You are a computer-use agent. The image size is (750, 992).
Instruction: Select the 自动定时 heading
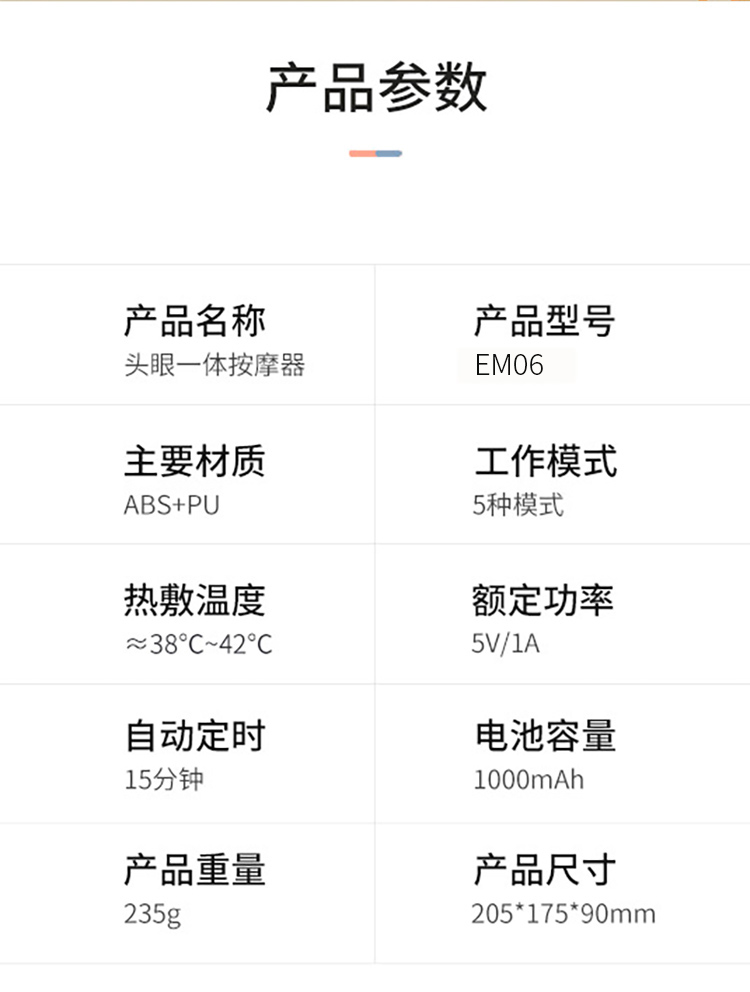[x=195, y=736]
